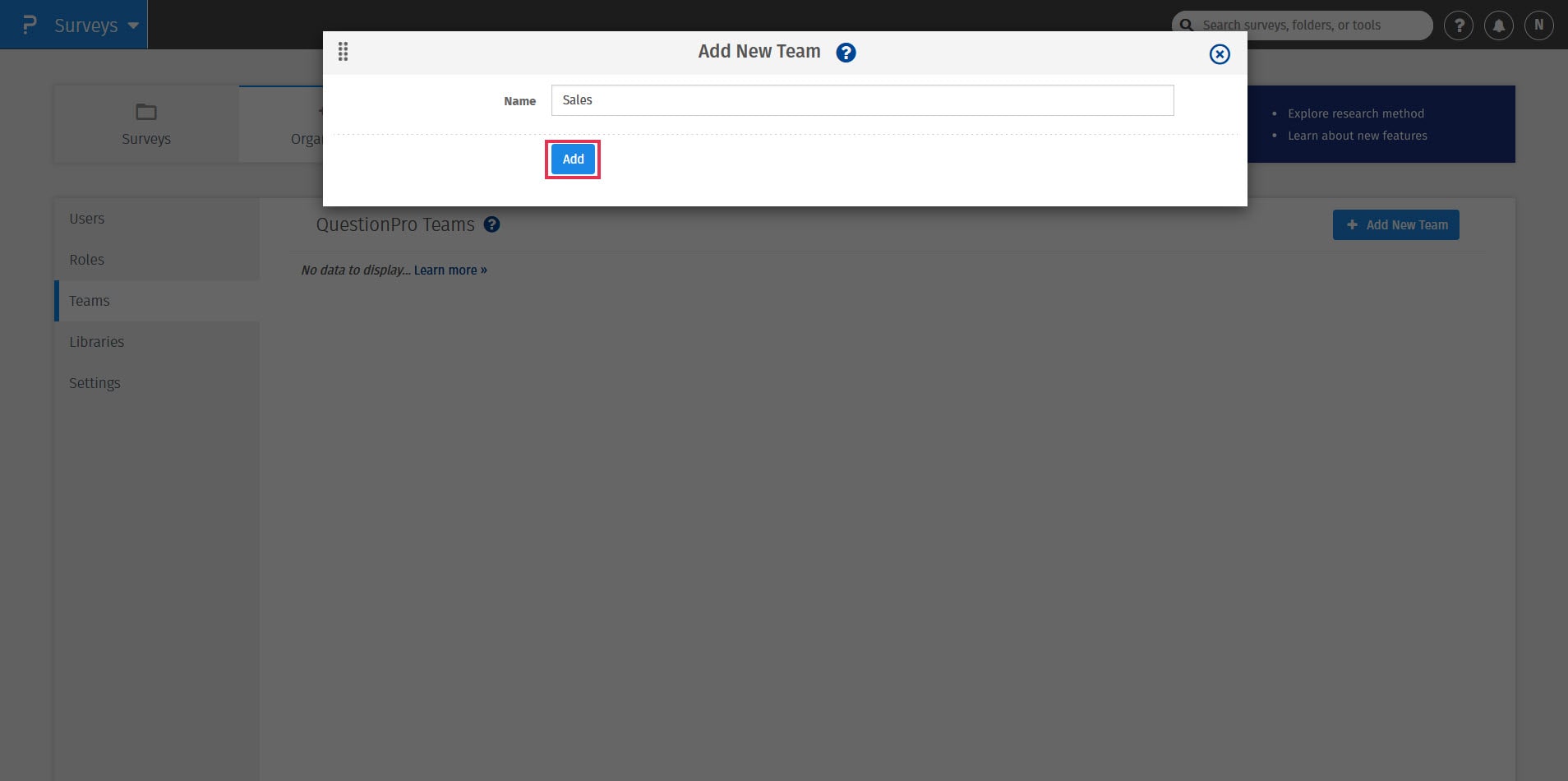Open the user profile avatar N
1568x781 pixels.
click(x=1539, y=25)
